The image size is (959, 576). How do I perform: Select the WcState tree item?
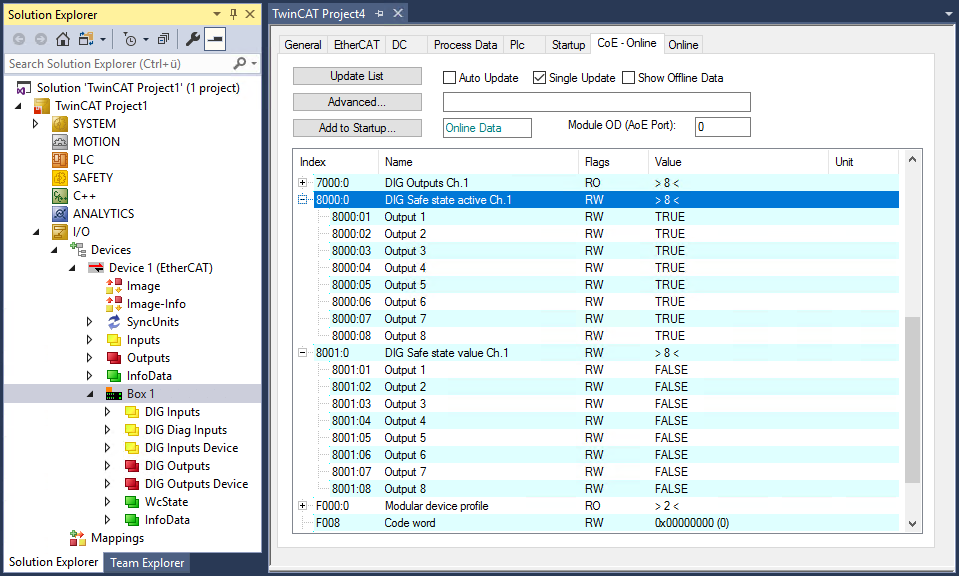pyautogui.click(x=166, y=502)
